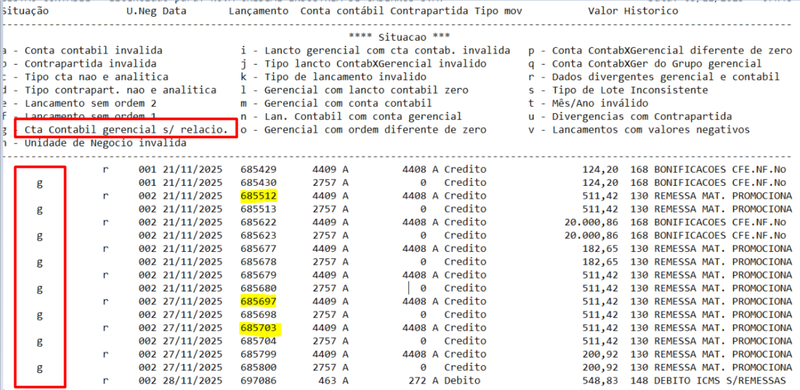Select legend entry 'Contrapartida invalida'
Screen dimensions: 800x390
pos(90,64)
